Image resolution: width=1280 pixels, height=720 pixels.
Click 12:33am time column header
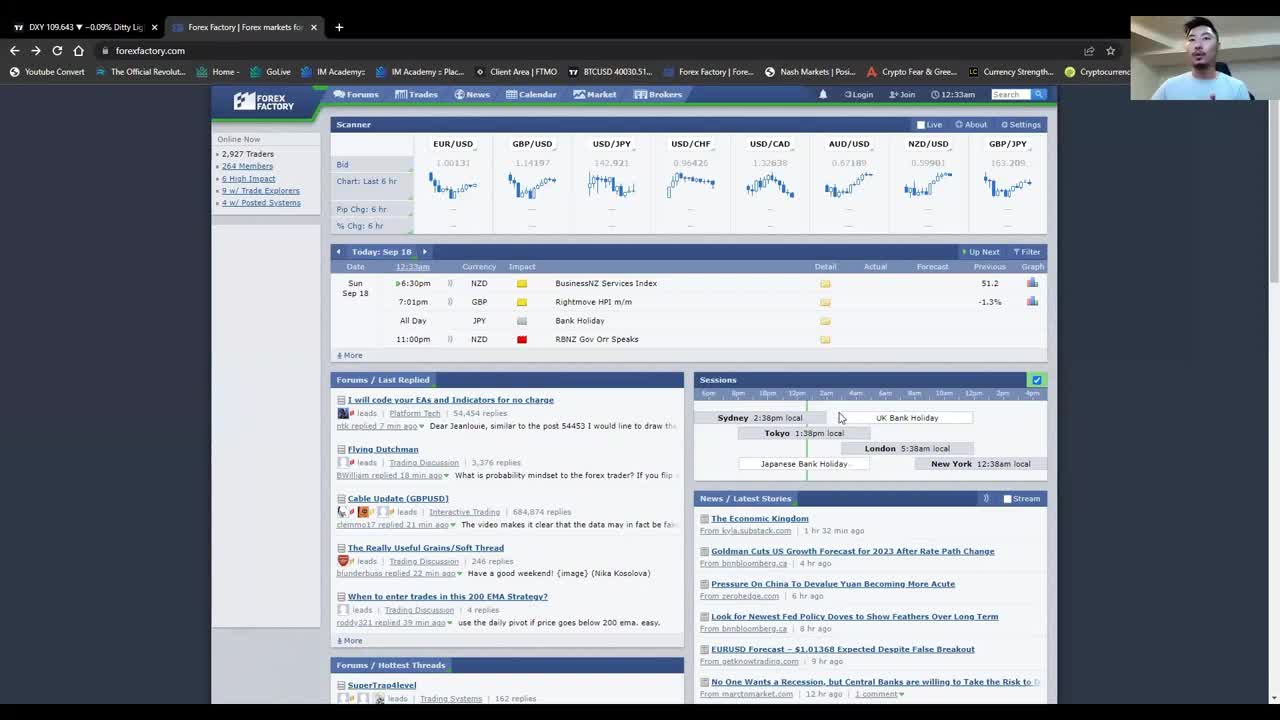(412, 267)
